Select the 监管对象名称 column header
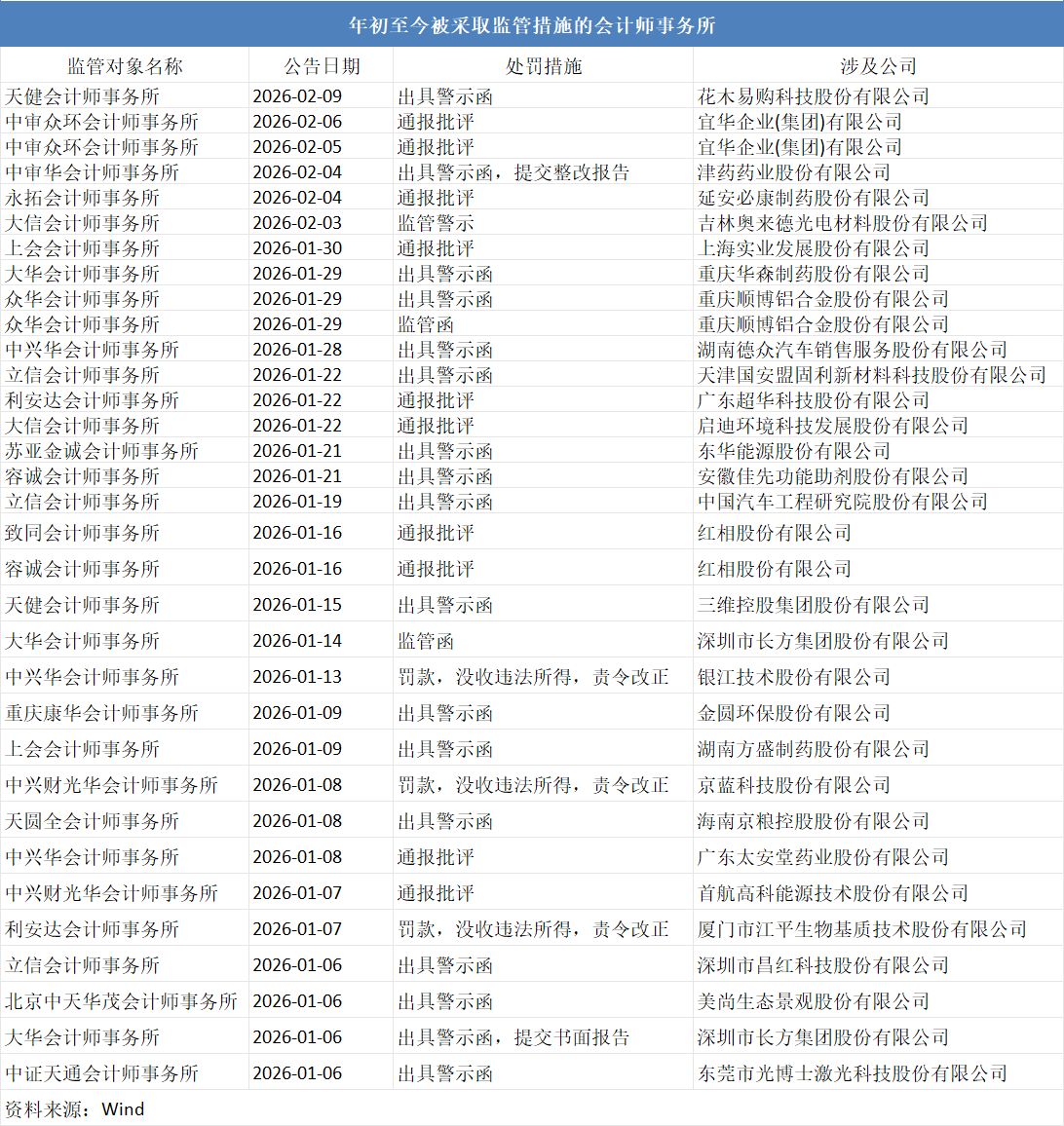This screenshot has height=1126, width=1064. point(125,66)
